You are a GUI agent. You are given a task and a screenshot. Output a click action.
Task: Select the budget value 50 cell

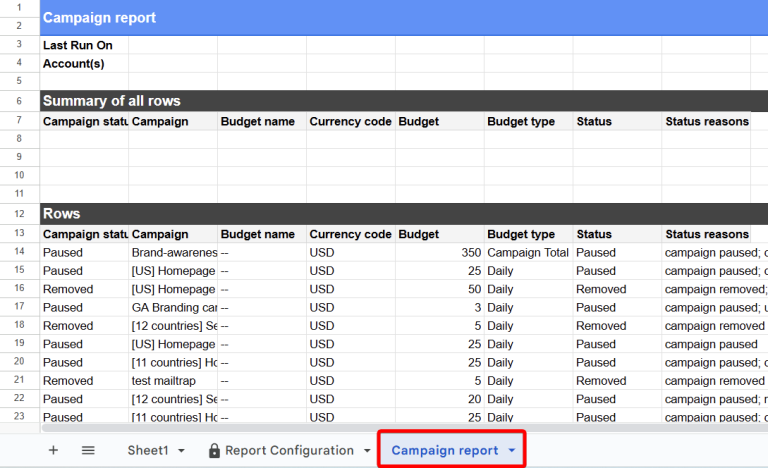(x=439, y=289)
